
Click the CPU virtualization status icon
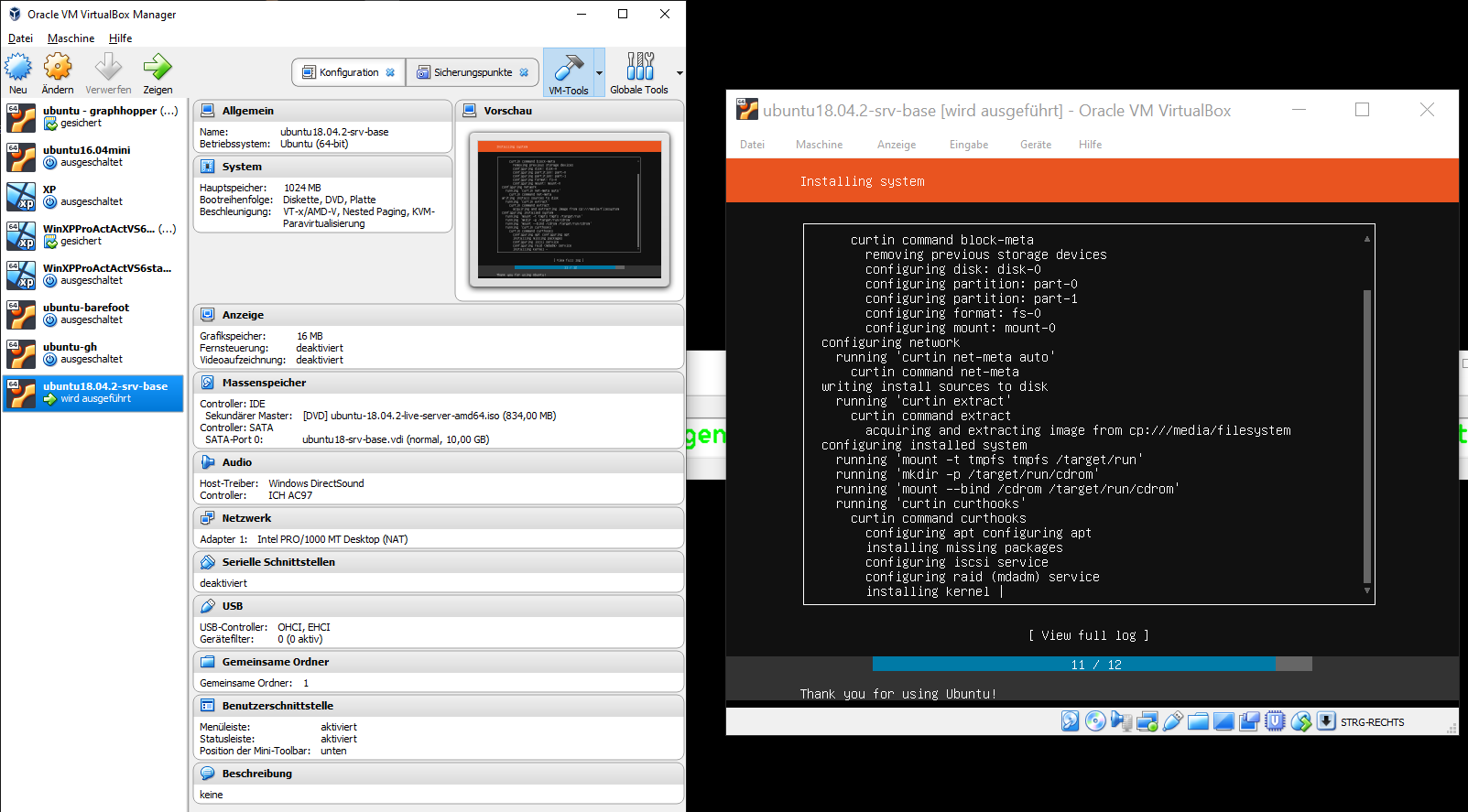pyautogui.click(x=1275, y=721)
